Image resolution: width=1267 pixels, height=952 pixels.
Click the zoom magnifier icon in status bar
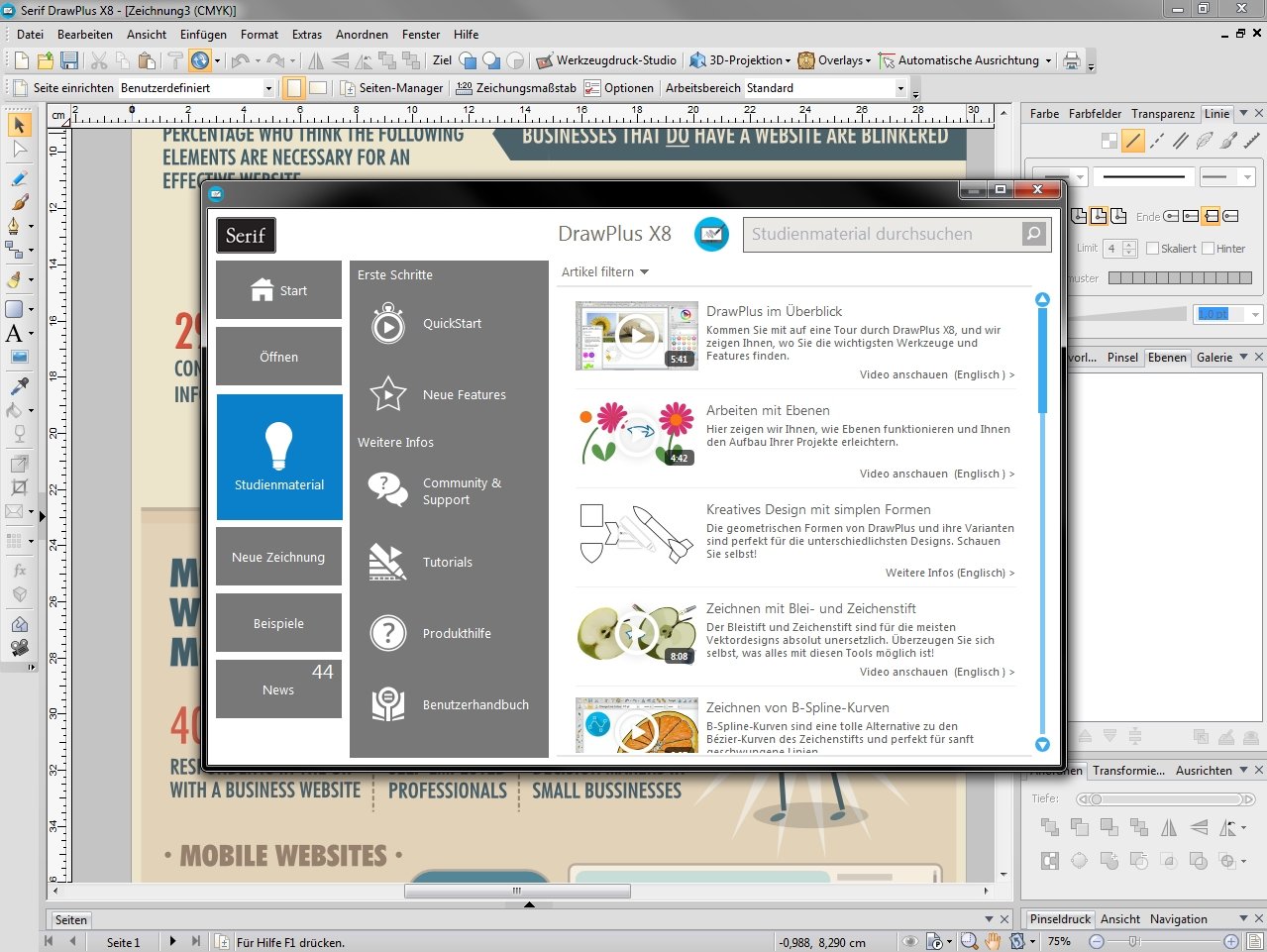[969, 941]
